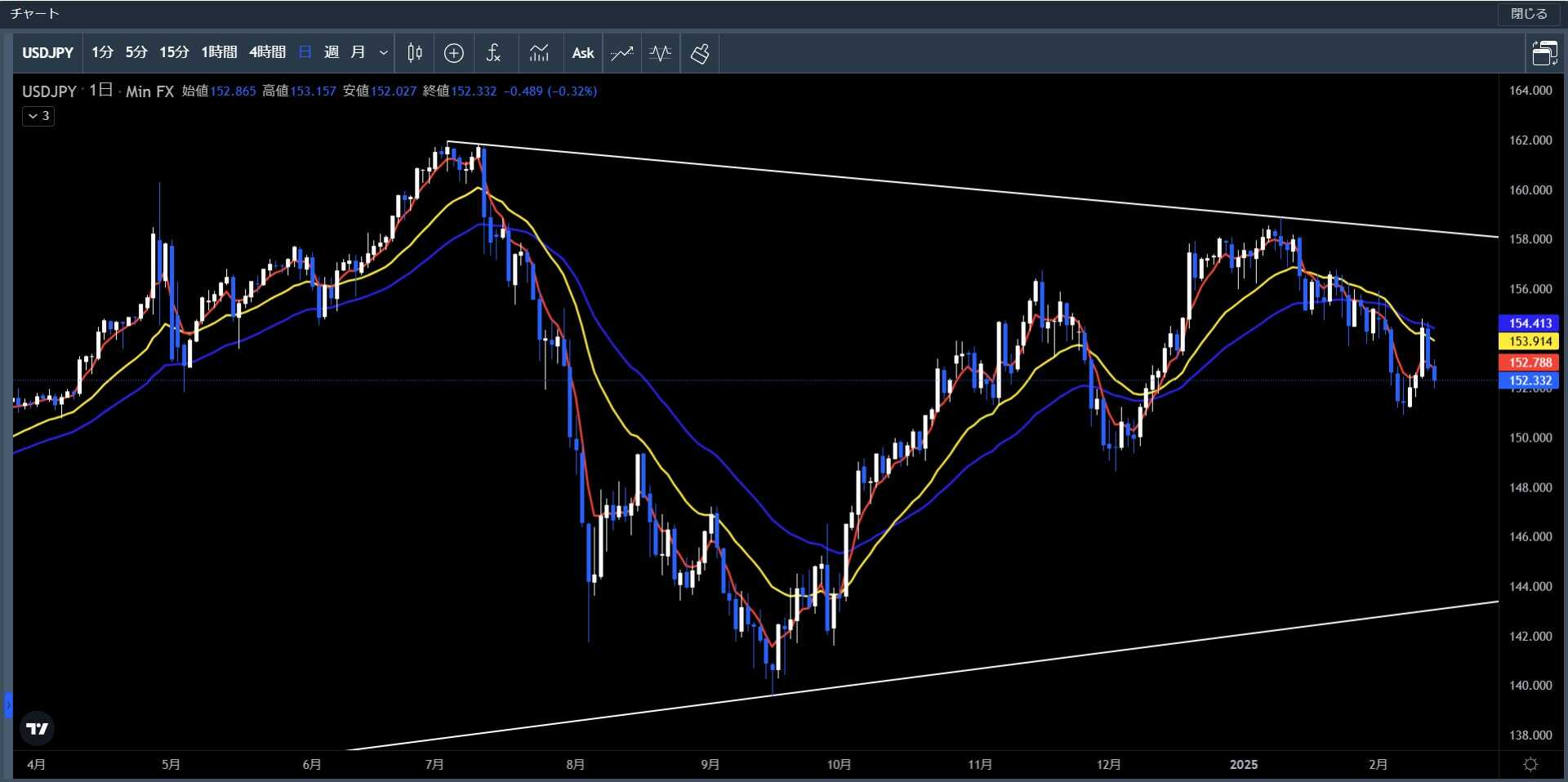
Task: Click the waveform pulse icon in toolbar
Action: coord(661,53)
